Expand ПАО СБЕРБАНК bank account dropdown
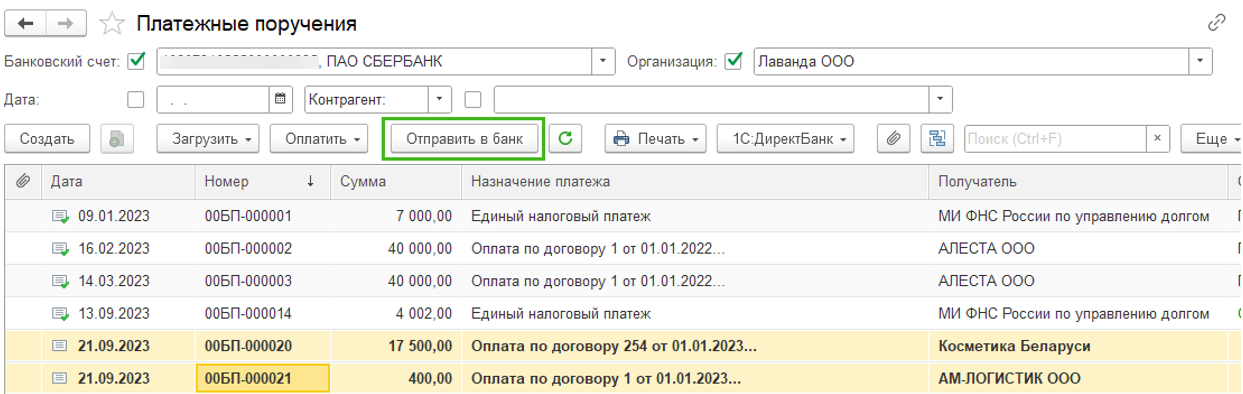The image size is (1243, 394). pos(604,61)
